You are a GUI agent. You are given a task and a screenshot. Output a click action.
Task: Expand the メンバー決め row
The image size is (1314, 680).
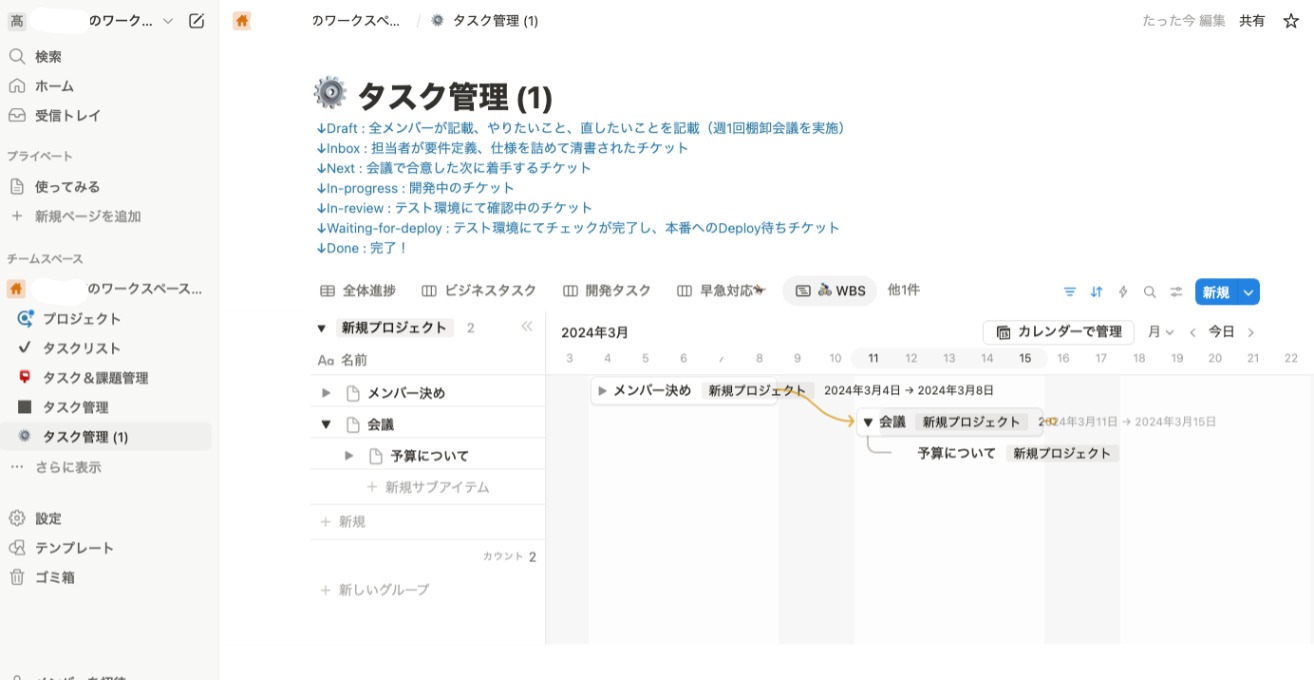[x=325, y=392]
